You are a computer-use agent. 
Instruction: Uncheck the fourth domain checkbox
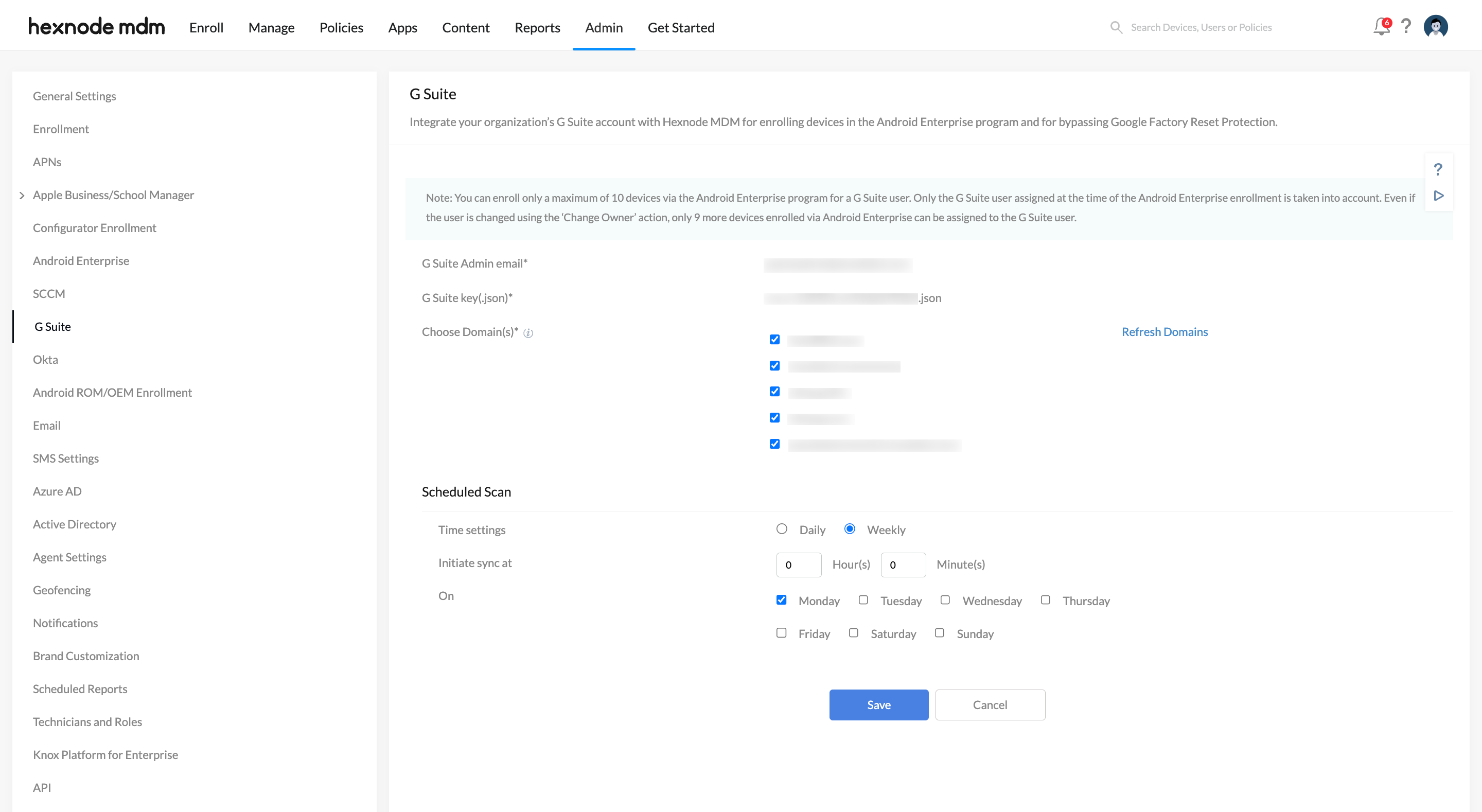774,418
